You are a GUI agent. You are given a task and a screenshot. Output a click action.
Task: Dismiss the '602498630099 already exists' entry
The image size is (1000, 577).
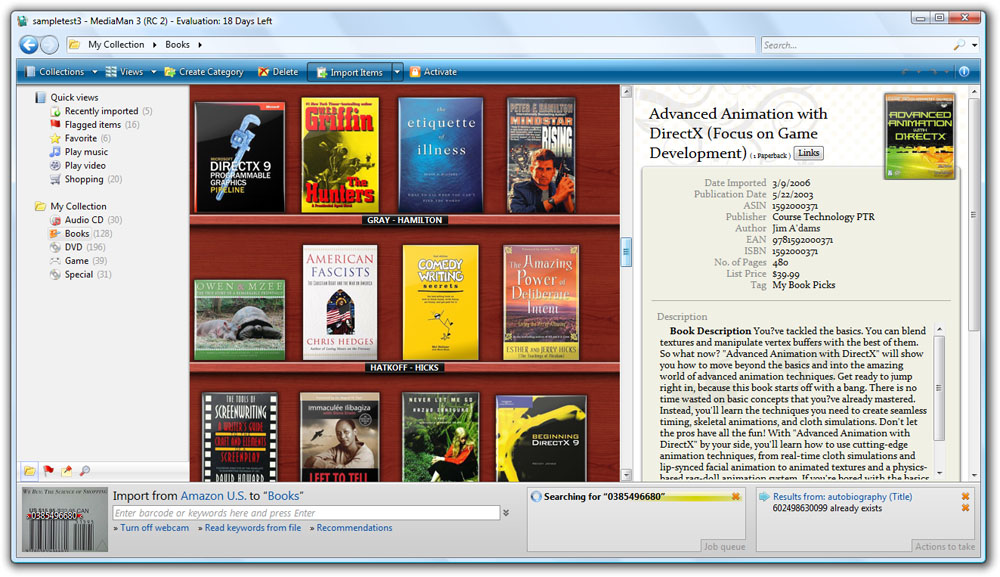pyautogui.click(x=966, y=508)
